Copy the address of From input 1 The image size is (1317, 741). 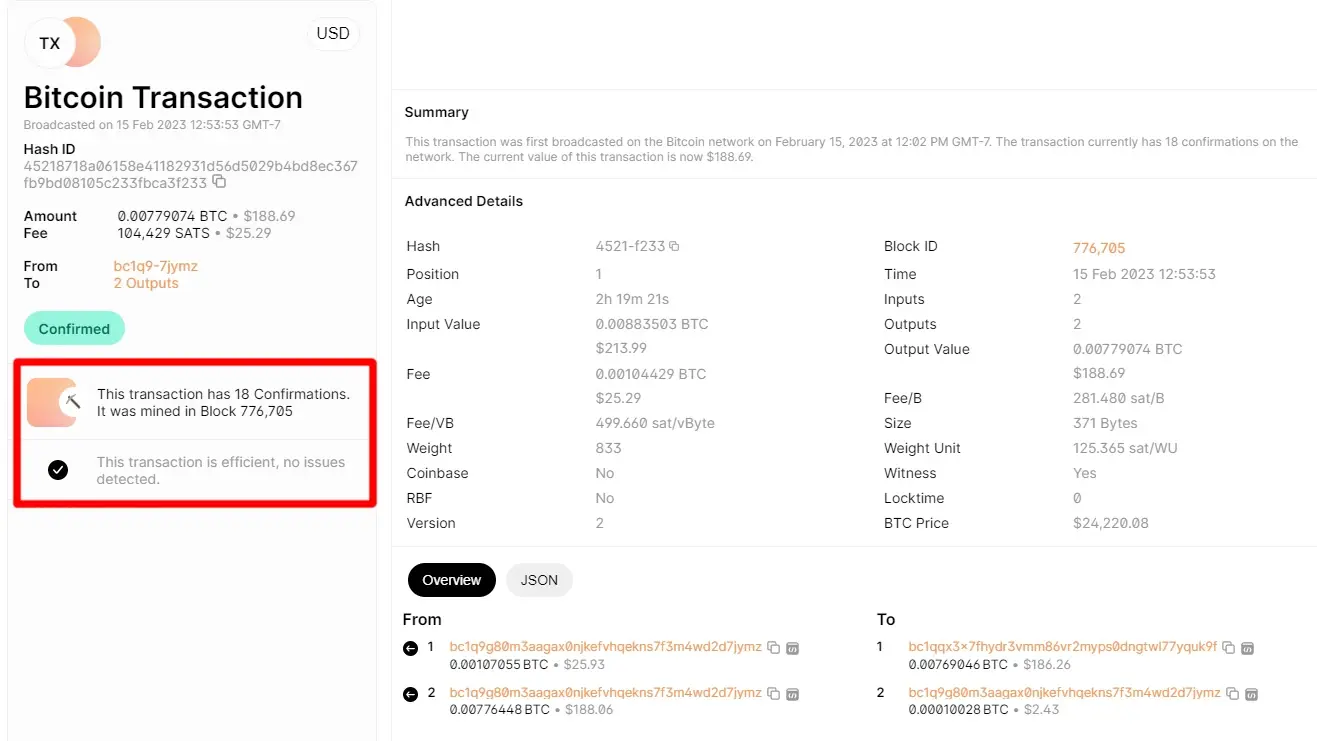[773, 648]
